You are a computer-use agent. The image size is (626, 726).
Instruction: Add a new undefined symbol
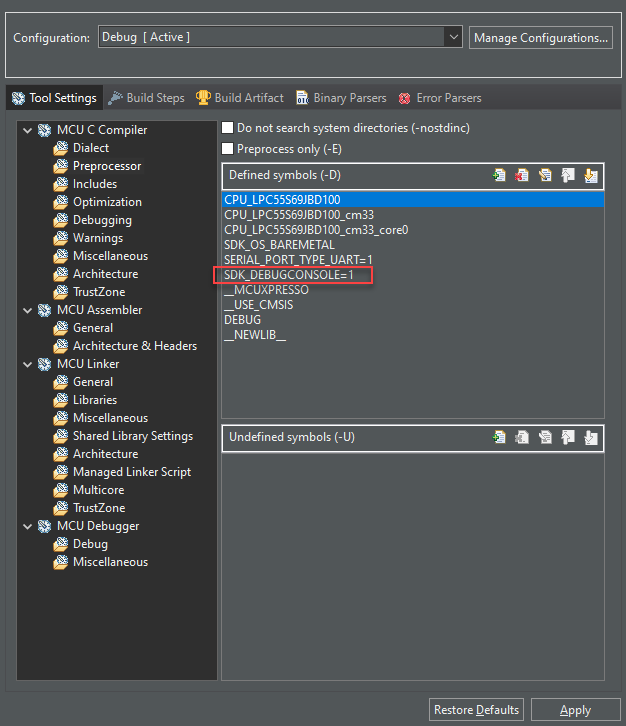(x=499, y=438)
